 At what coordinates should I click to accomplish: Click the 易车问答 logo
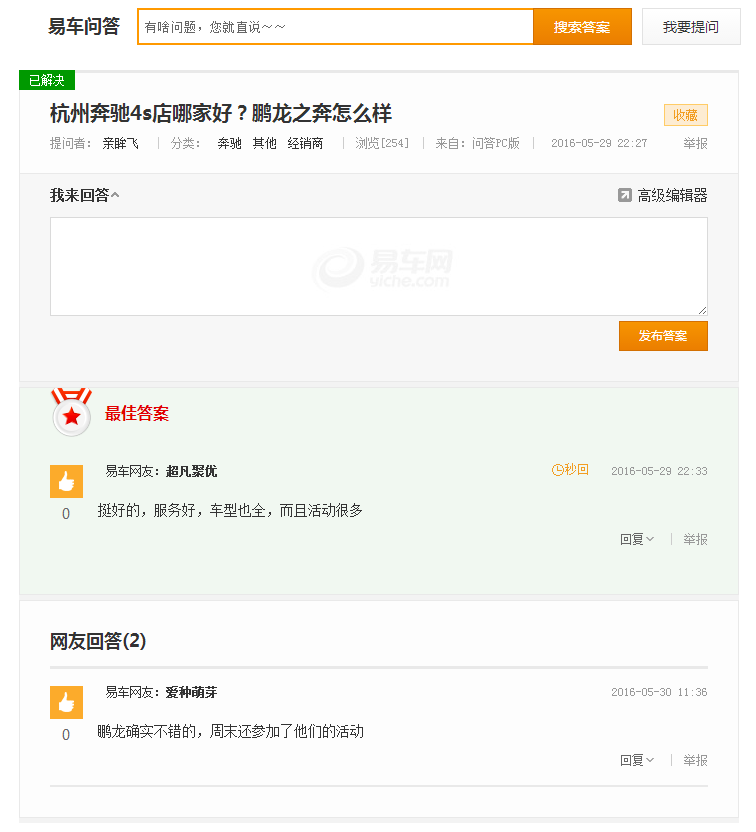point(84,27)
